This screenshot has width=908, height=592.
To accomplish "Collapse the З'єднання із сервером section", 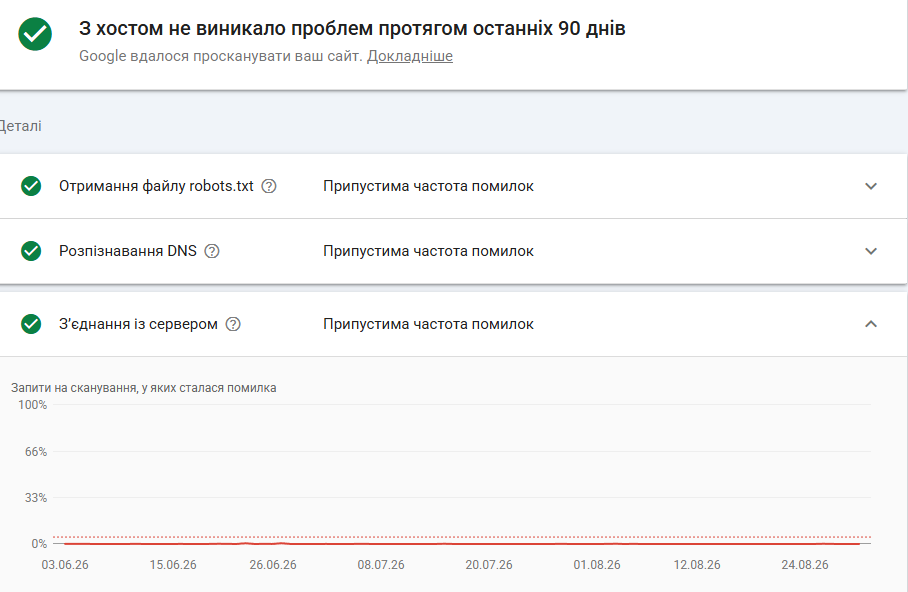I will pyautogui.click(x=871, y=324).
